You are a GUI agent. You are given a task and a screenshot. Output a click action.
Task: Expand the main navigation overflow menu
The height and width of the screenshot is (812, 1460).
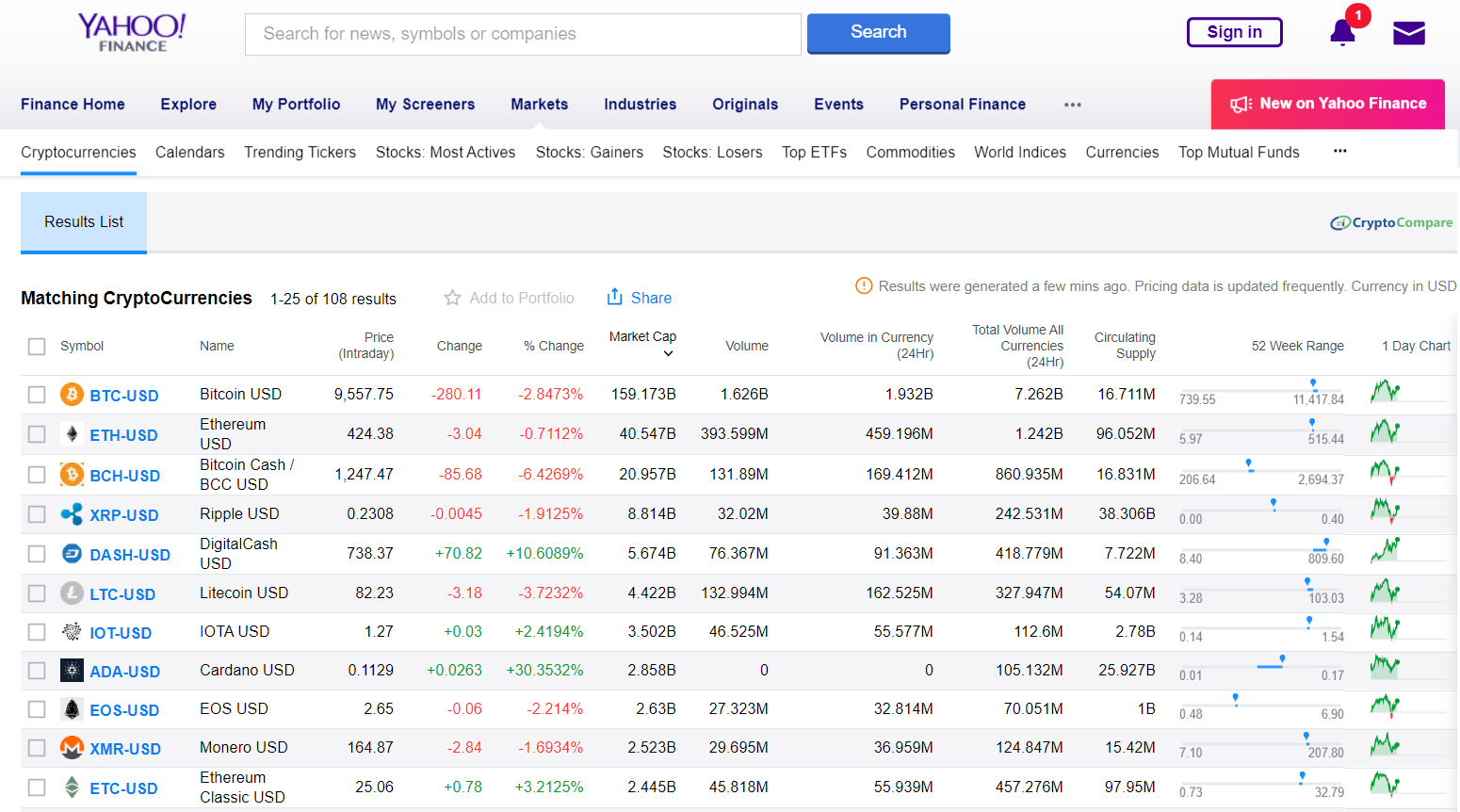(x=1072, y=105)
